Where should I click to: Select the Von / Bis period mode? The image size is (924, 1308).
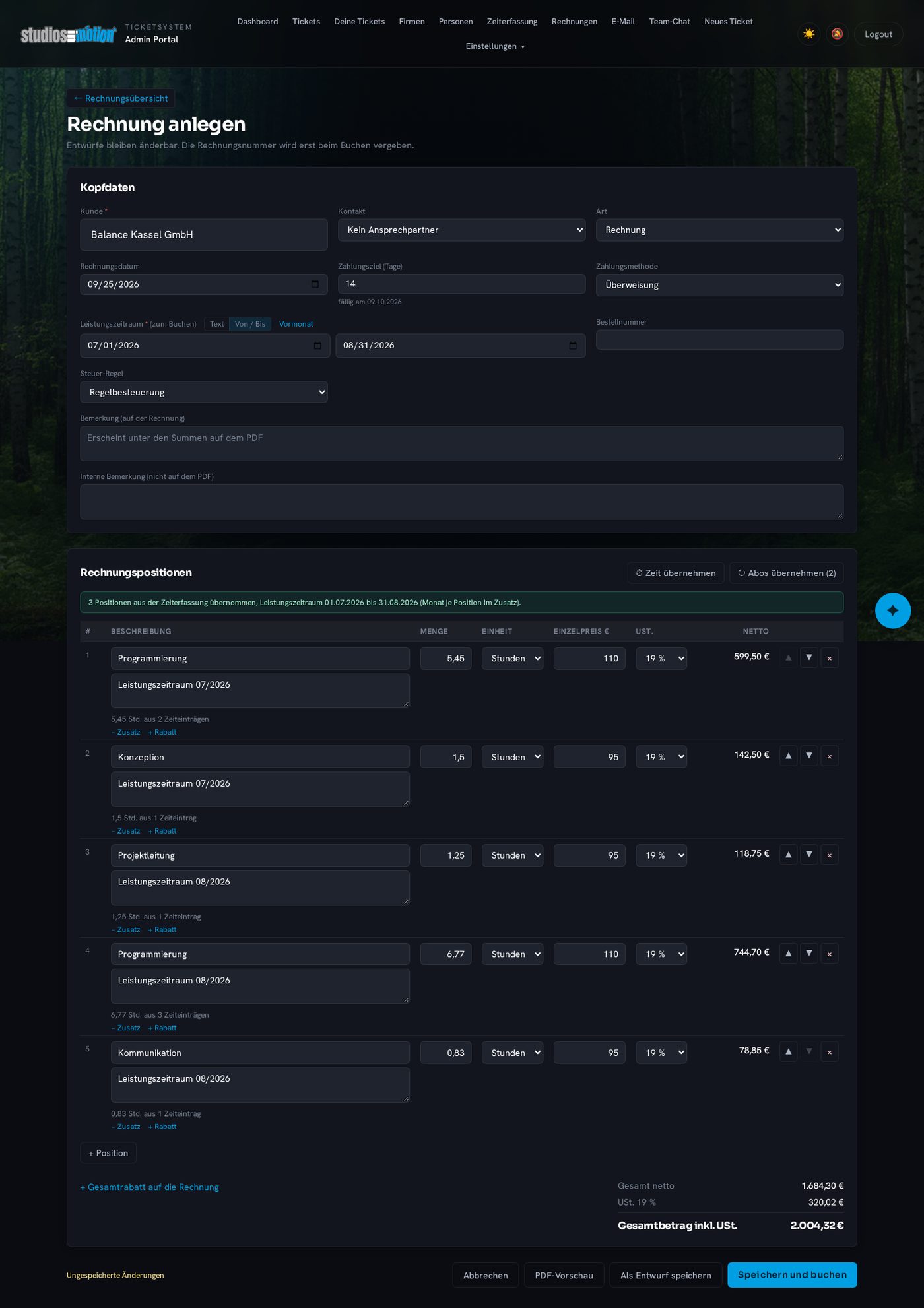coord(250,324)
